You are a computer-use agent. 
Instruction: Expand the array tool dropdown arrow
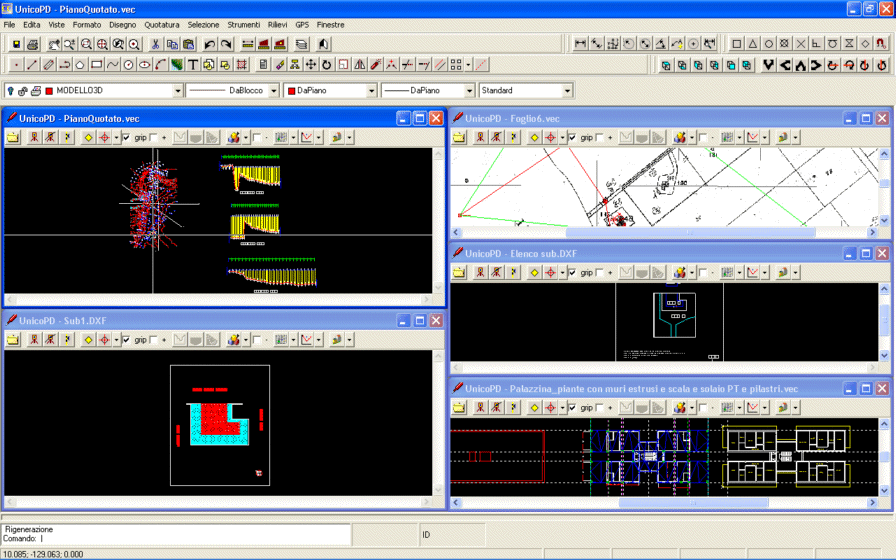pyautogui.click(x=468, y=65)
